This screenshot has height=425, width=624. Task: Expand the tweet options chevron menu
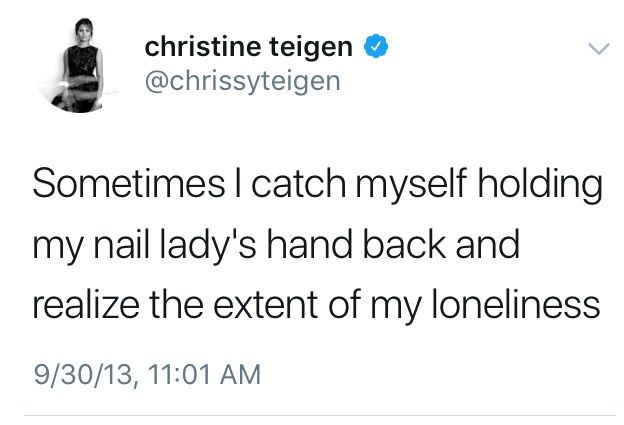[x=599, y=49]
